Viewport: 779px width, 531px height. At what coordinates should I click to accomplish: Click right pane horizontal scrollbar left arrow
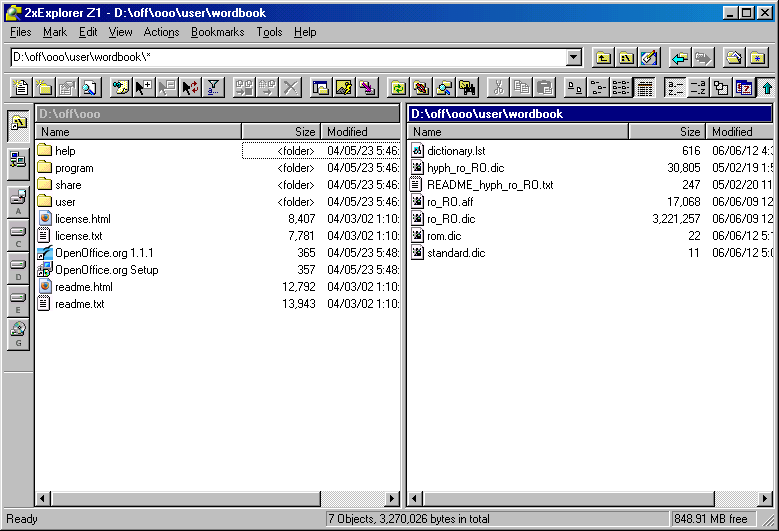(415, 499)
